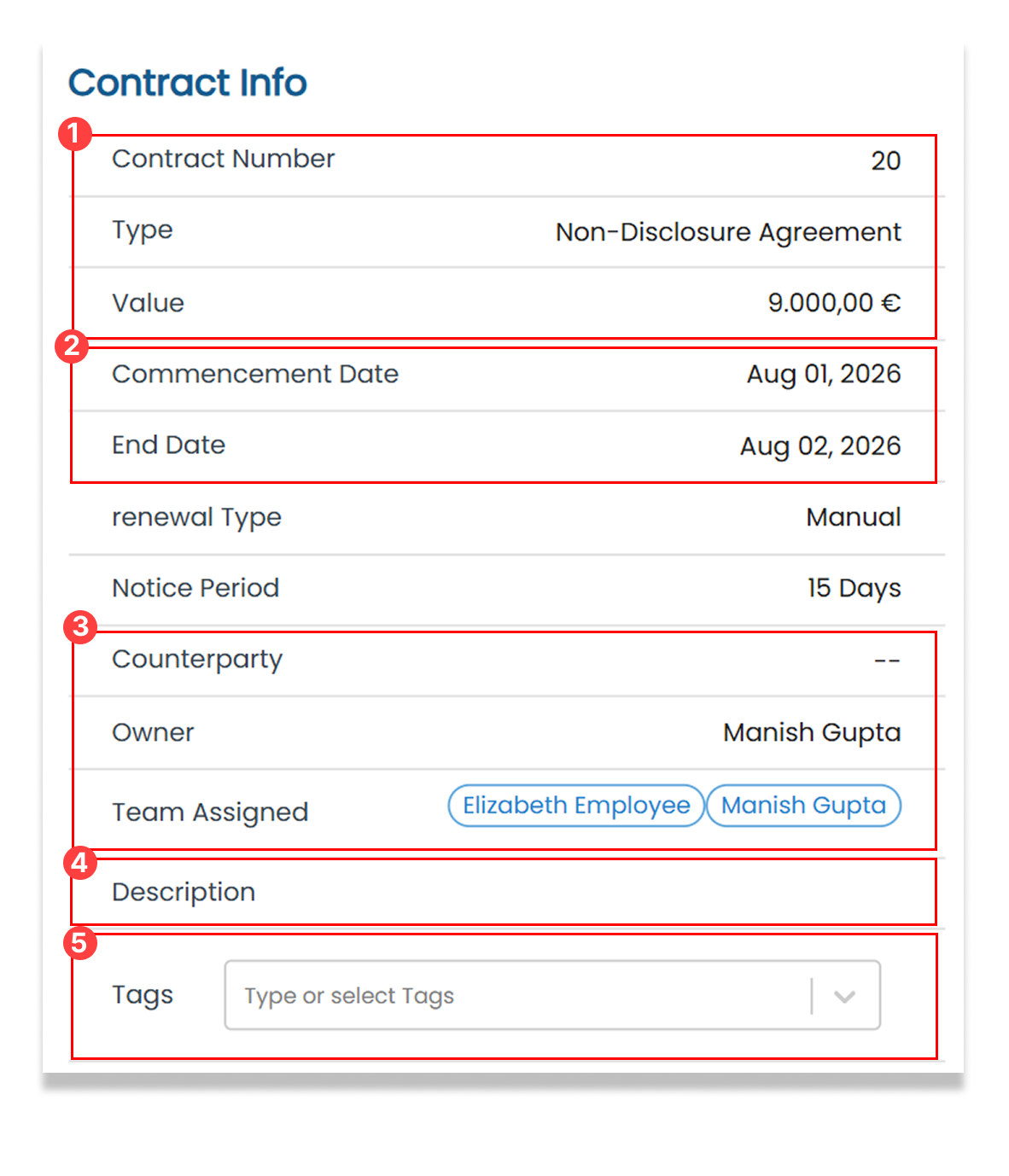Click the Owner name Manish Gupta
This screenshot has height=1176, width=1009.
pyautogui.click(x=812, y=732)
